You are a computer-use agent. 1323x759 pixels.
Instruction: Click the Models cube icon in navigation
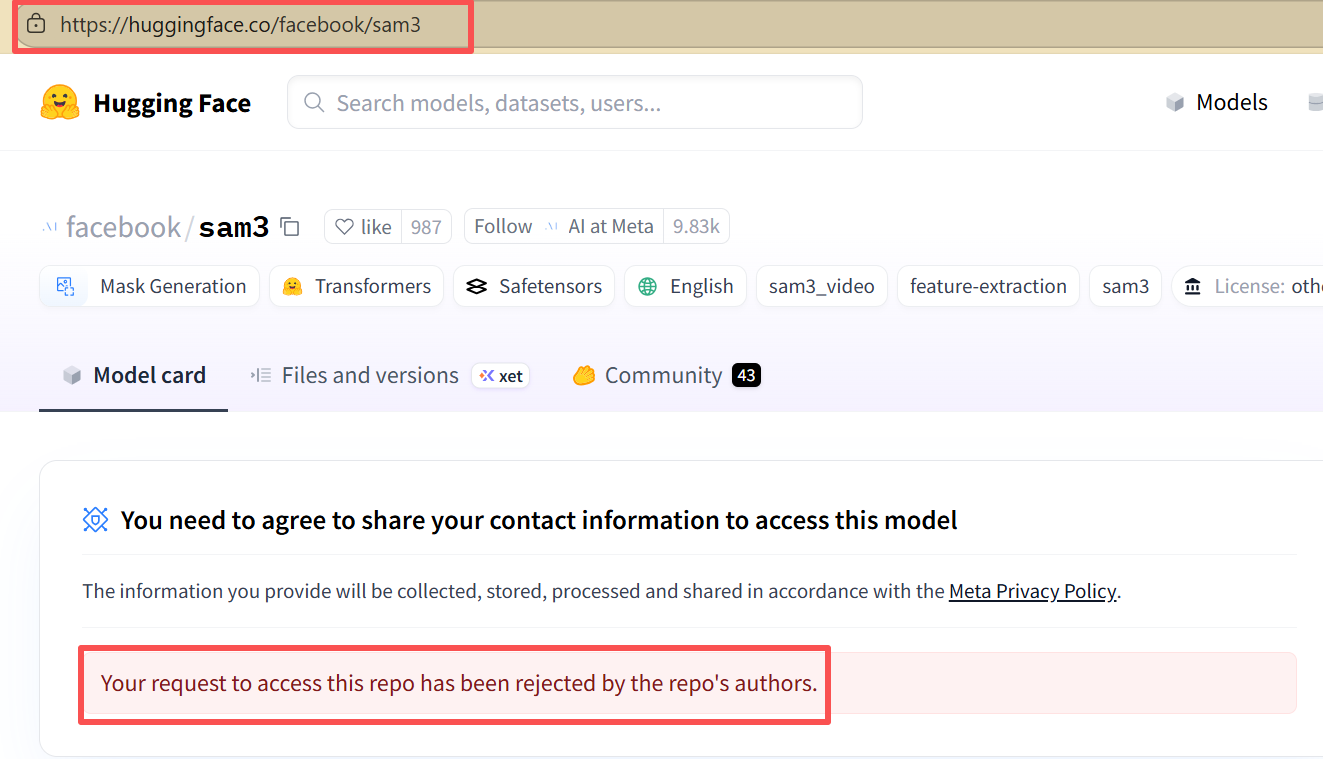(x=1175, y=103)
